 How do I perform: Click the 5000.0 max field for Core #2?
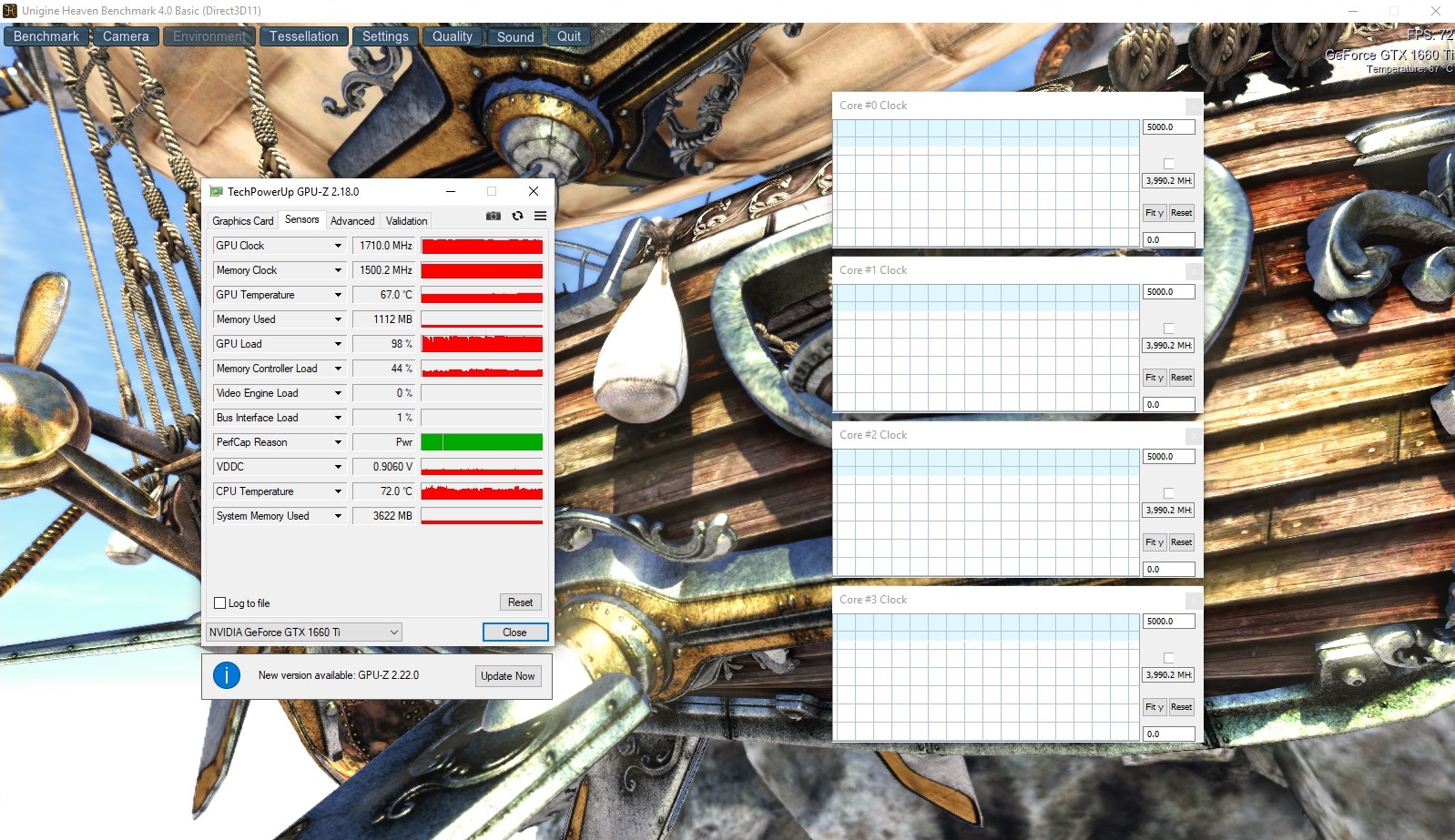(x=1168, y=457)
